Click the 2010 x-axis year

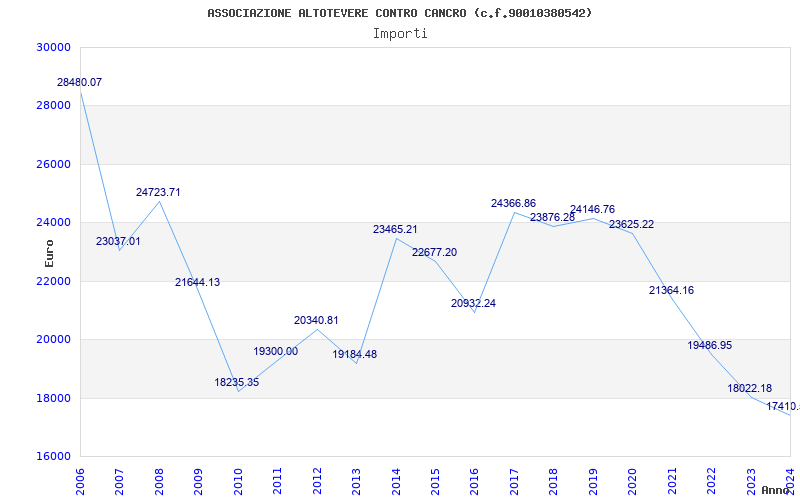click(238, 481)
